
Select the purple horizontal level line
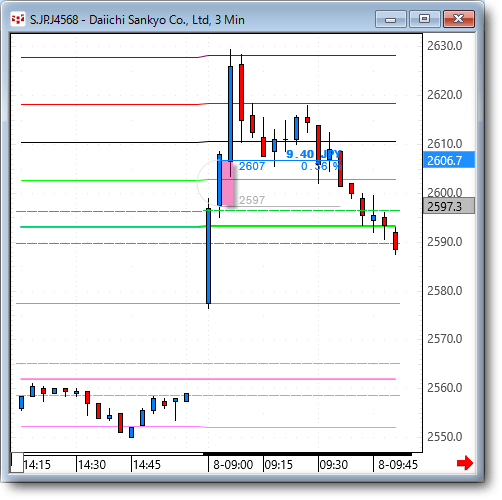pyautogui.click(x=208, y=56)
